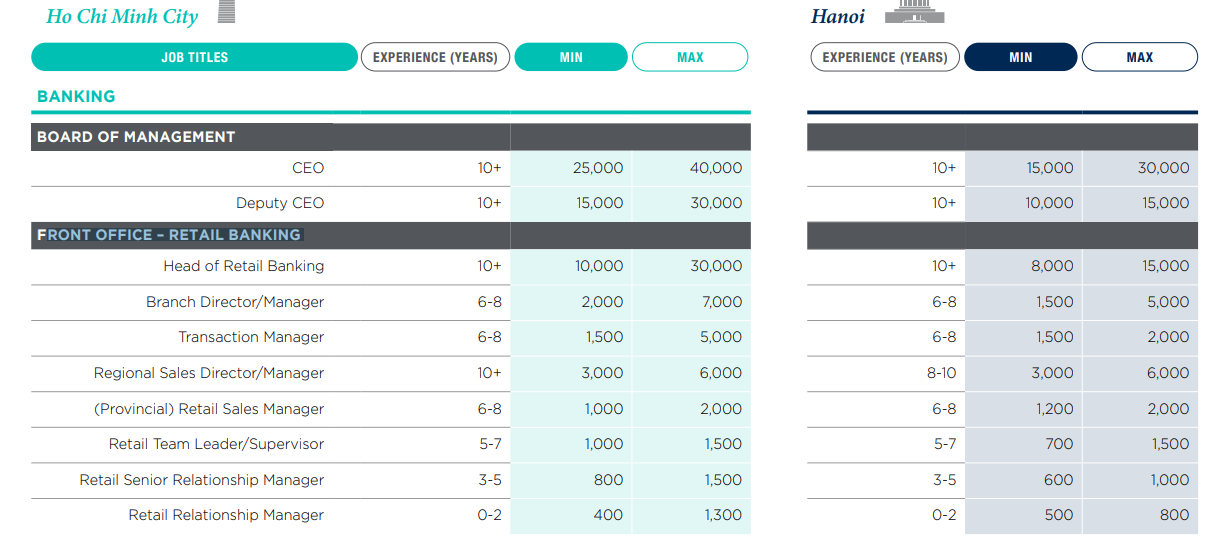1212x542 pixels.
Task: Click Retail Relationship Manager job title
Action: click(226, 515)
